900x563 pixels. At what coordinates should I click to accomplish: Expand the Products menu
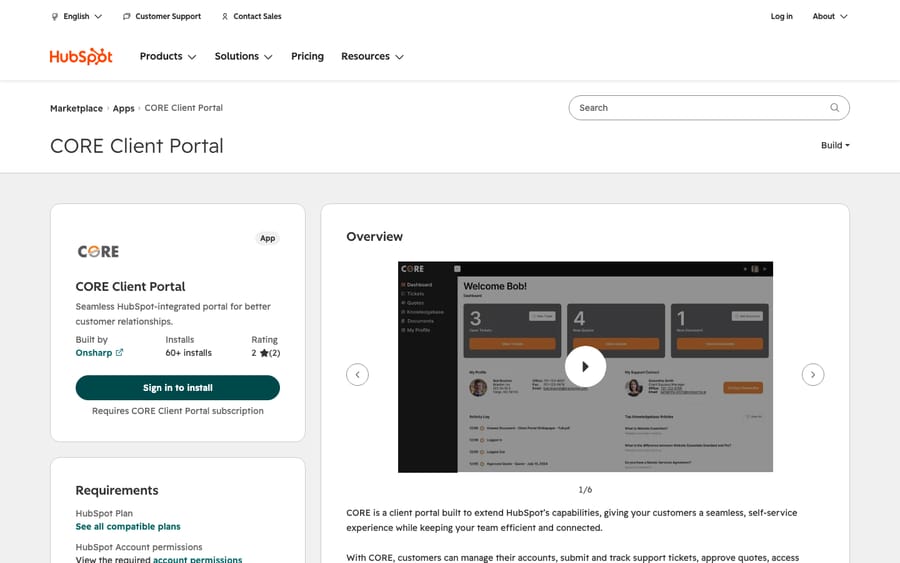coord(168,56)
